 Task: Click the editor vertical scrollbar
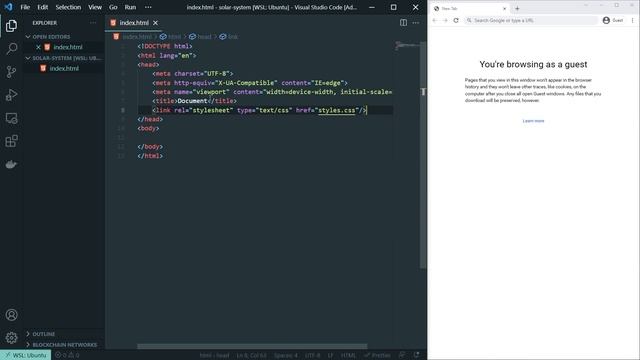[x=423, y=155]
